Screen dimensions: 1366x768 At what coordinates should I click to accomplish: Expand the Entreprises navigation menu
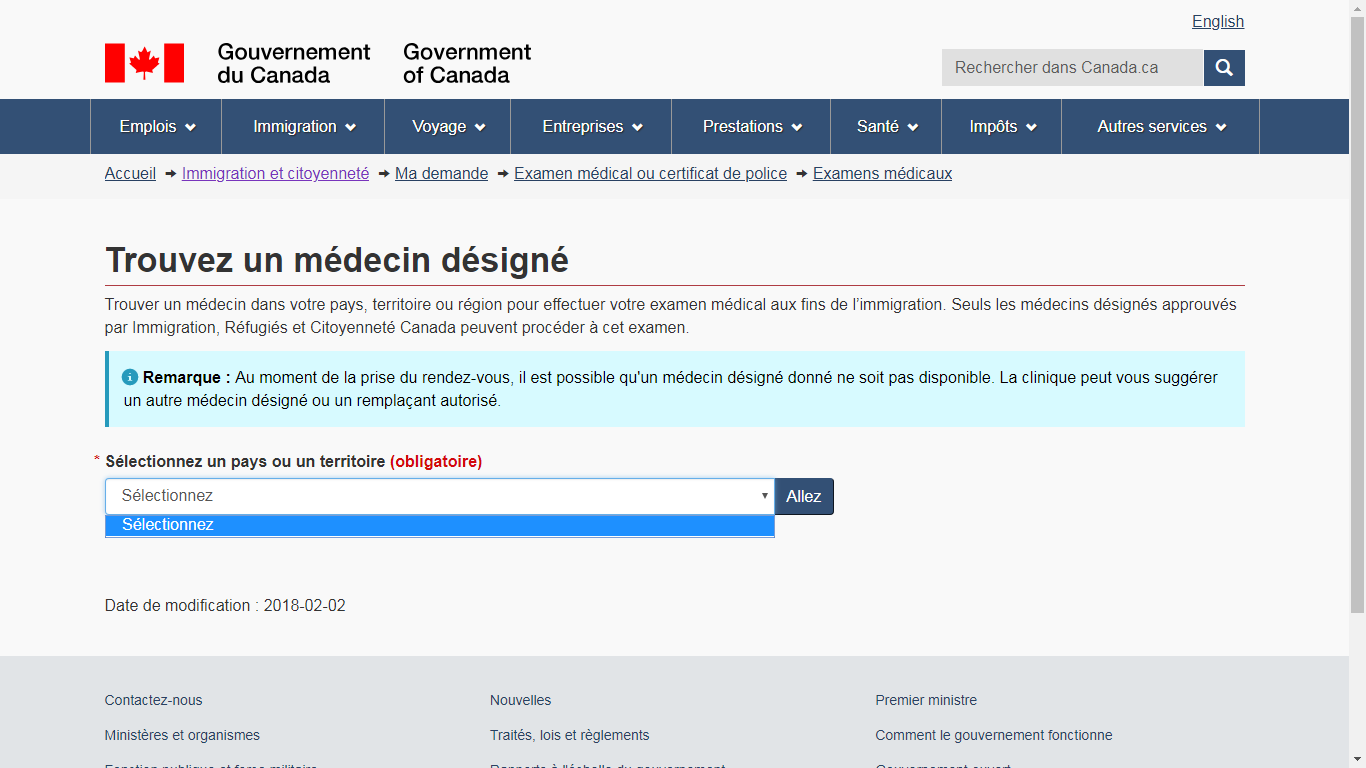coord(591,127)
